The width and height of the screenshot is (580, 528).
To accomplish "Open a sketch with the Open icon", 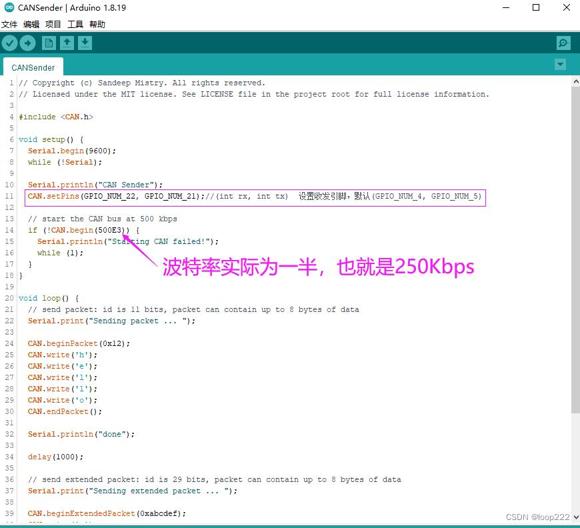I will (x=67, y=43).
